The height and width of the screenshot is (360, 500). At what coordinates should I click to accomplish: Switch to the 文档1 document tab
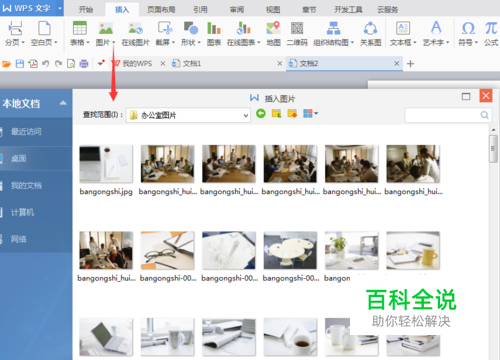pyautogui.click(x=226, y=63)
